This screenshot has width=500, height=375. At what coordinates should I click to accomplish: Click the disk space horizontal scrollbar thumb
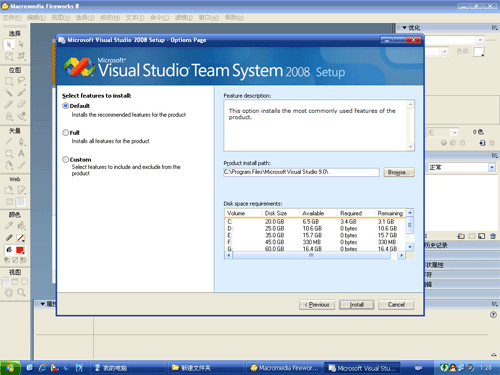(x=311, y=255)
